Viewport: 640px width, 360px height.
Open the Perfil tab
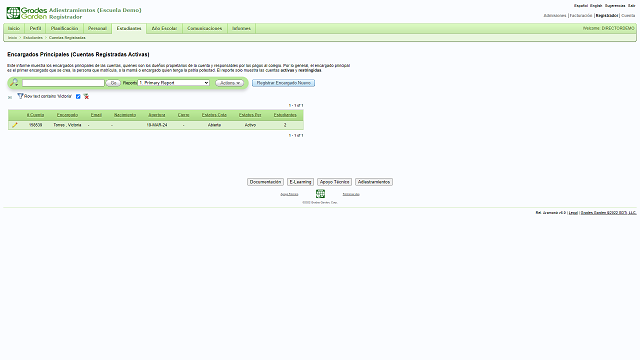click(x=35, y=28)
